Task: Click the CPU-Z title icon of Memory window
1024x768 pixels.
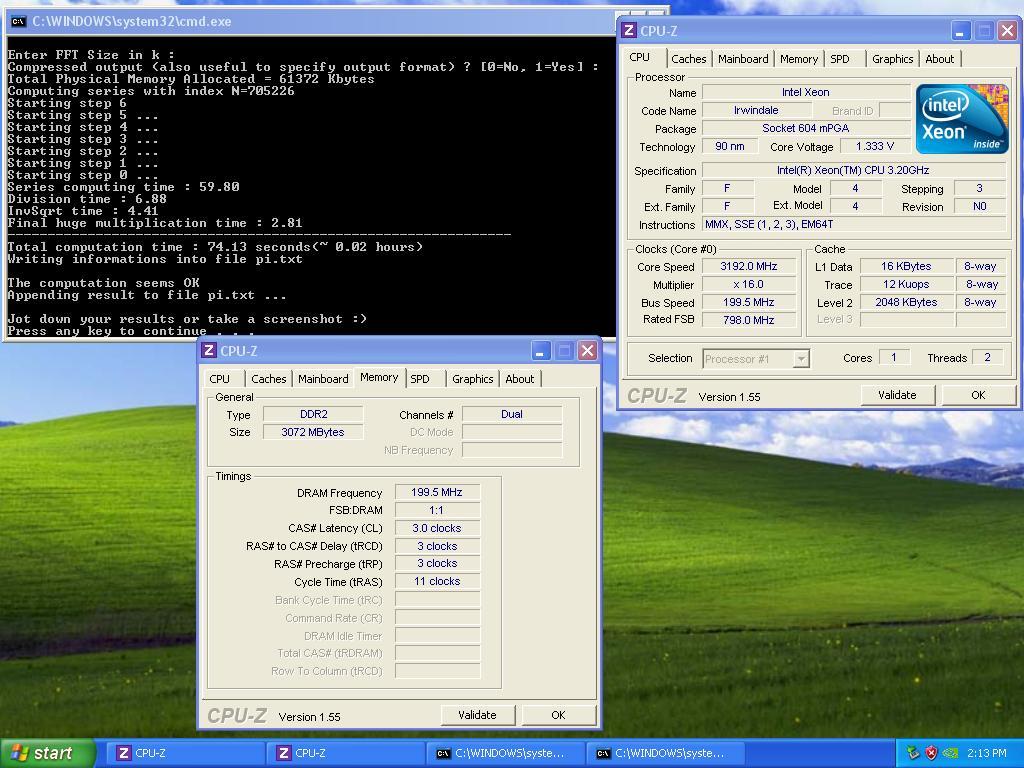Action: tap(209, 350)
